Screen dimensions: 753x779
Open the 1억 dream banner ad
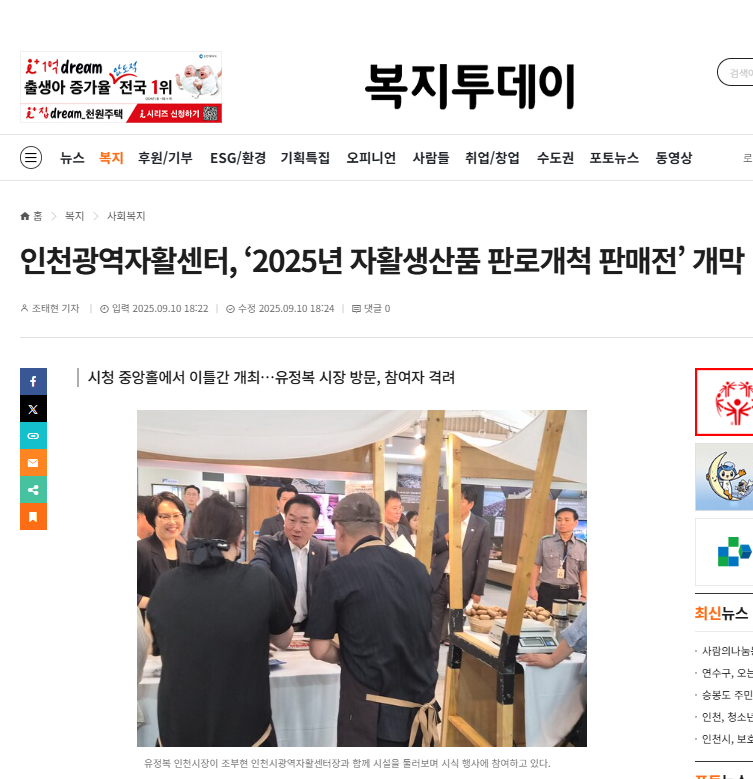(121, 87)
